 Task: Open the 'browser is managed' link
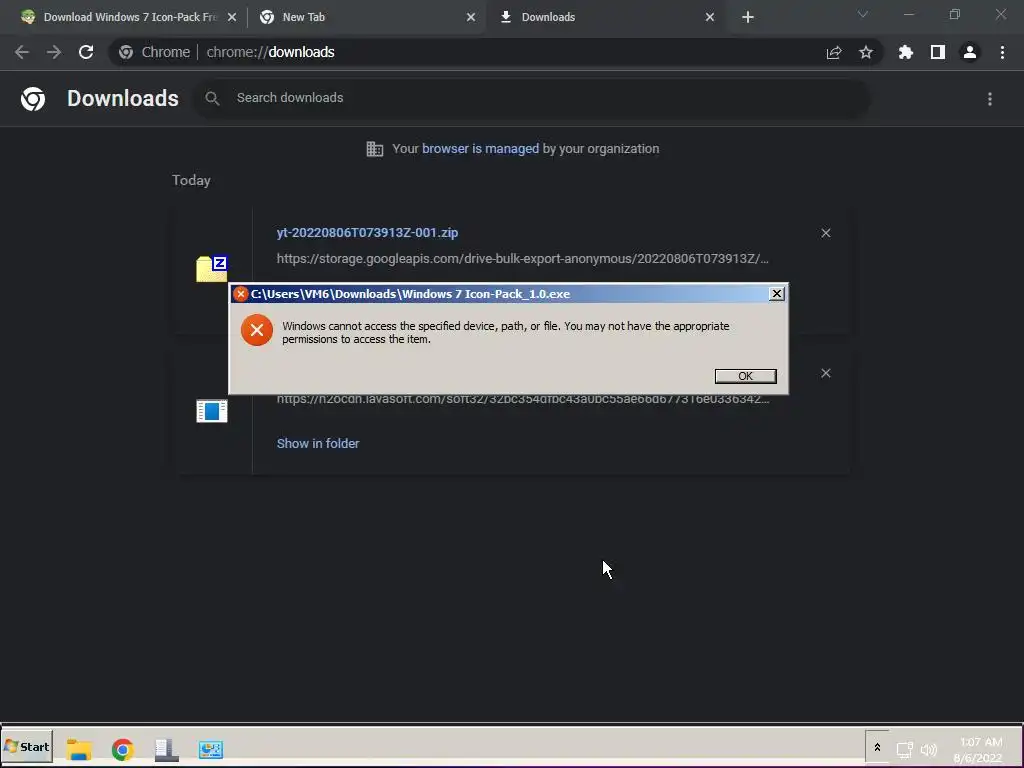[480, 149]
